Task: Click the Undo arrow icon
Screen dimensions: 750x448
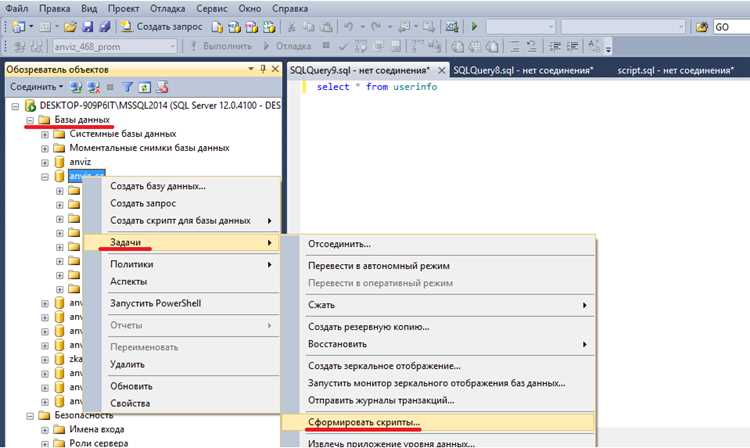Action: click(349, 27)
